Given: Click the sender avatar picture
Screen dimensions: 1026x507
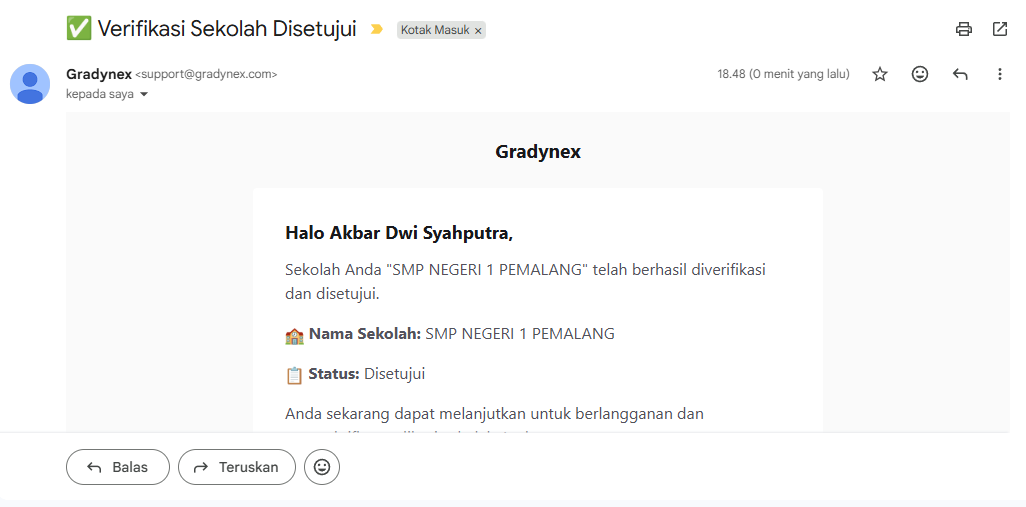Looking at the screenshot, I should (x=30, y=84).
